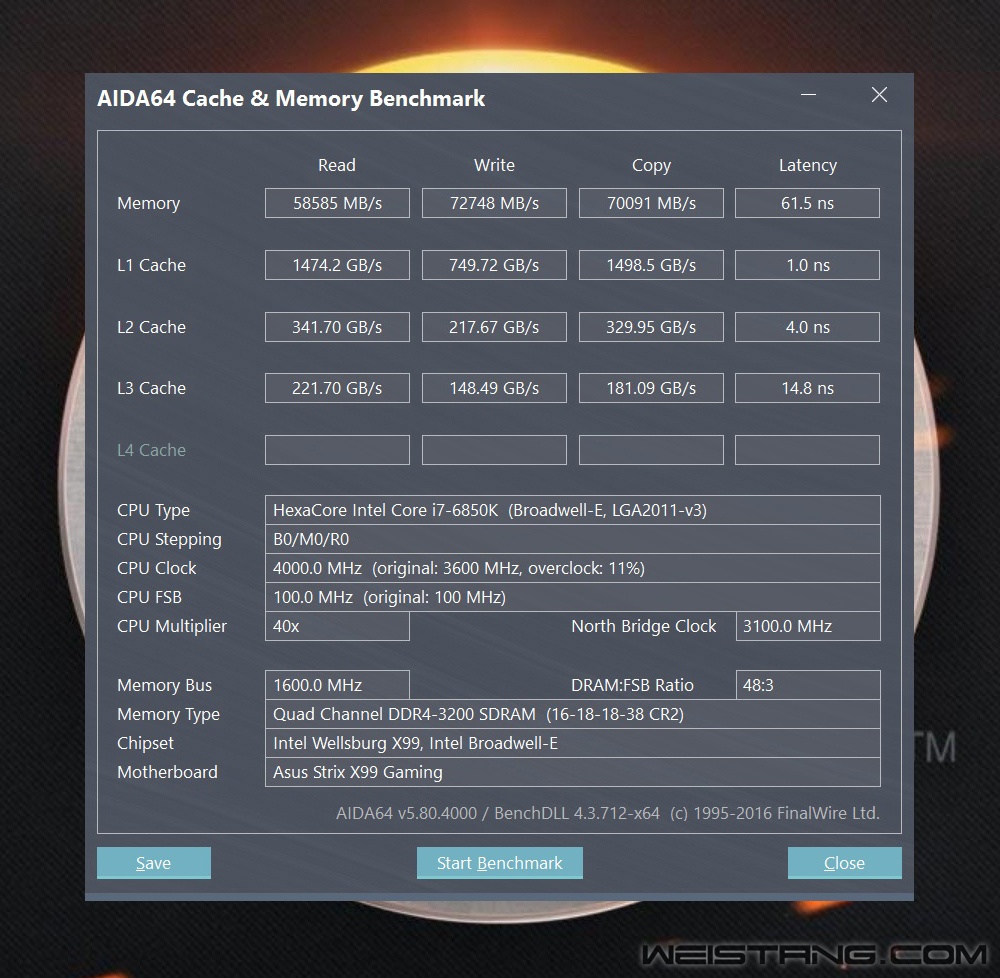The width and height of the screenshot is (1000, 978).
Task: Click the empty L4 Cache Latency field
Action: (807, 449)
